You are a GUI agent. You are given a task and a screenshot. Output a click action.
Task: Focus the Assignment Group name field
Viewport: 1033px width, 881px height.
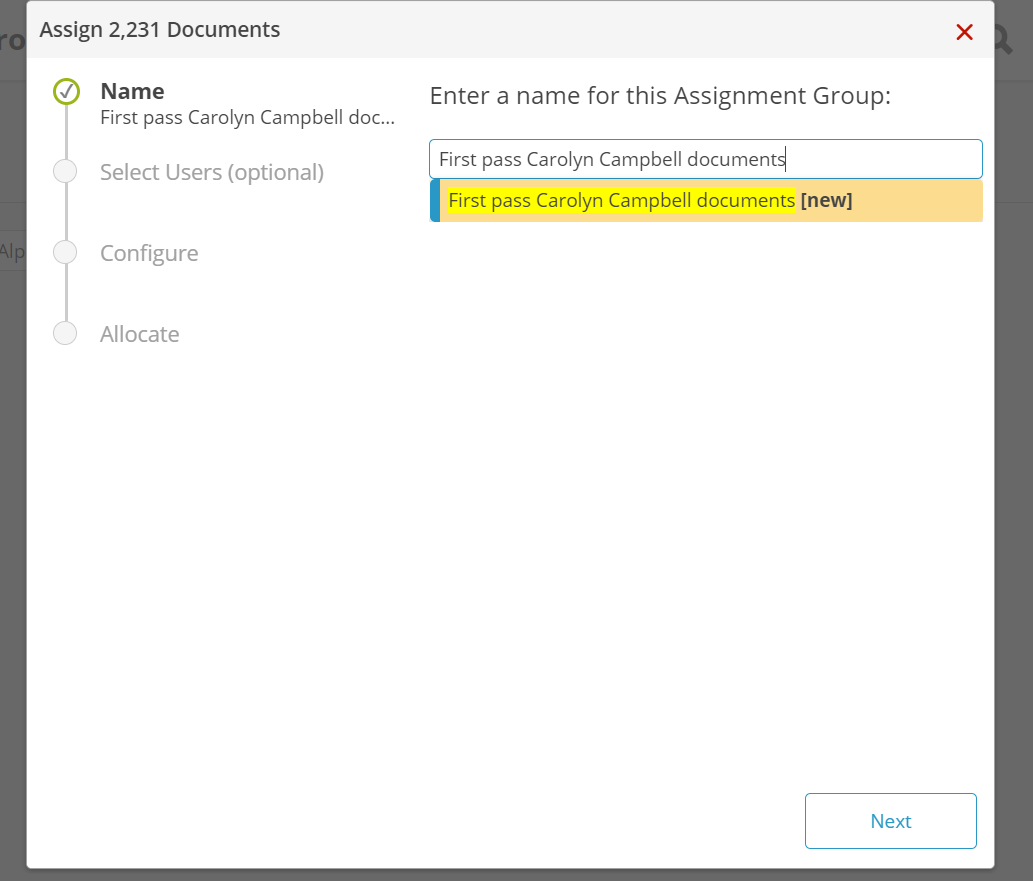pos(706,159)
